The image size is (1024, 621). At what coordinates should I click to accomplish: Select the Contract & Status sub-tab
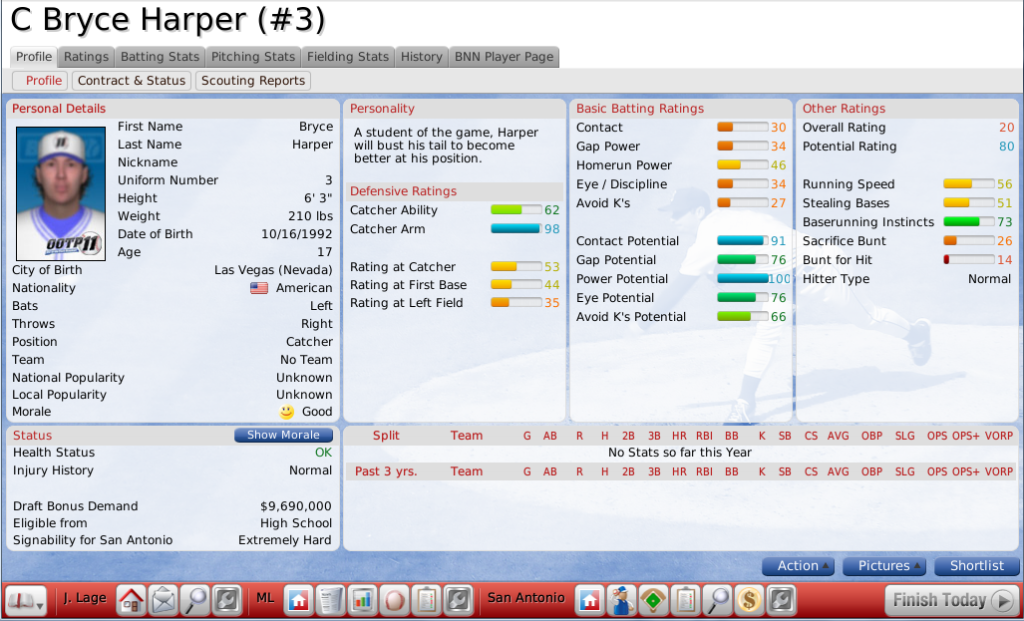131,81
